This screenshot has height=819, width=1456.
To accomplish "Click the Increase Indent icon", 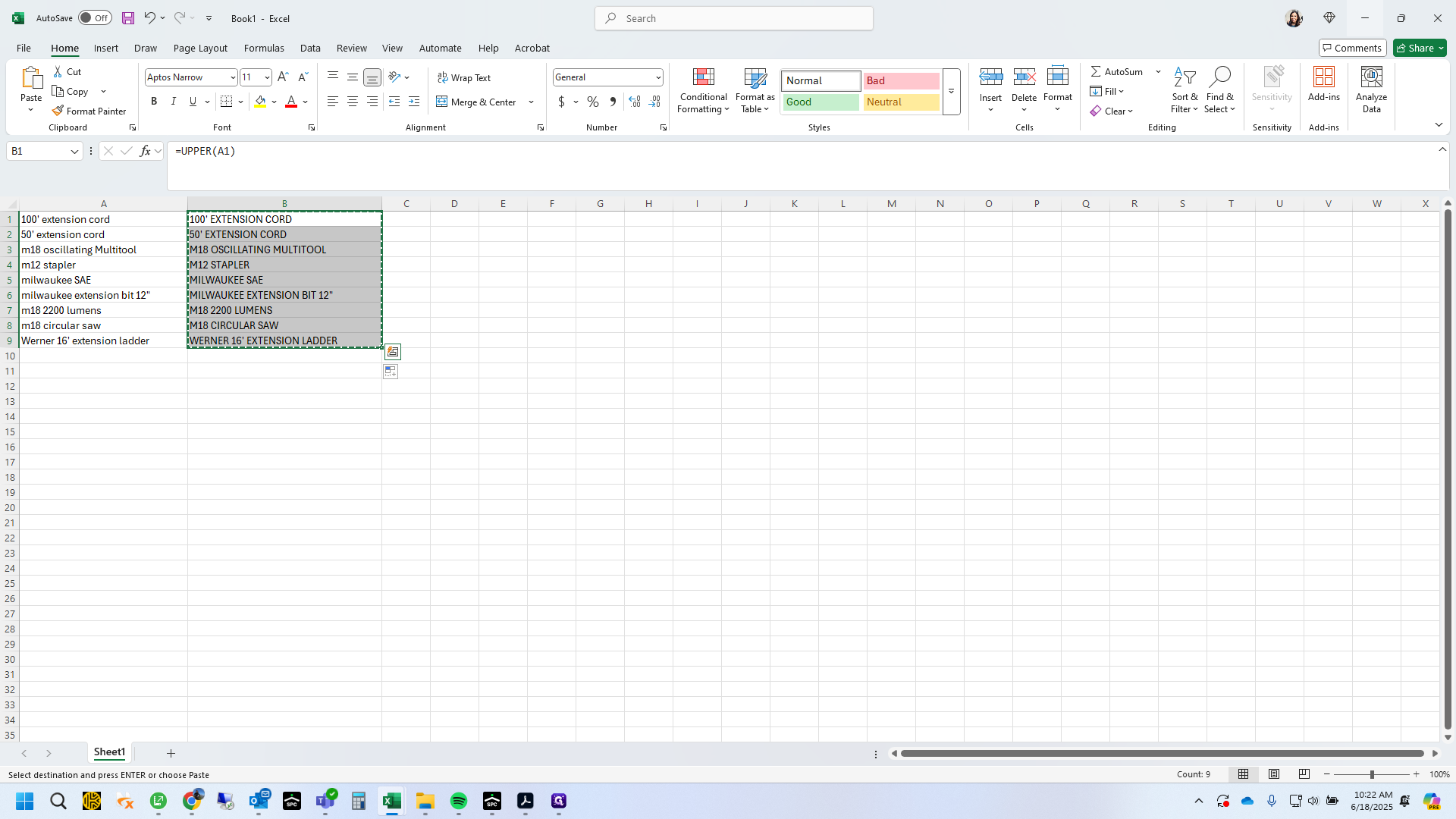I will point(414,102).
